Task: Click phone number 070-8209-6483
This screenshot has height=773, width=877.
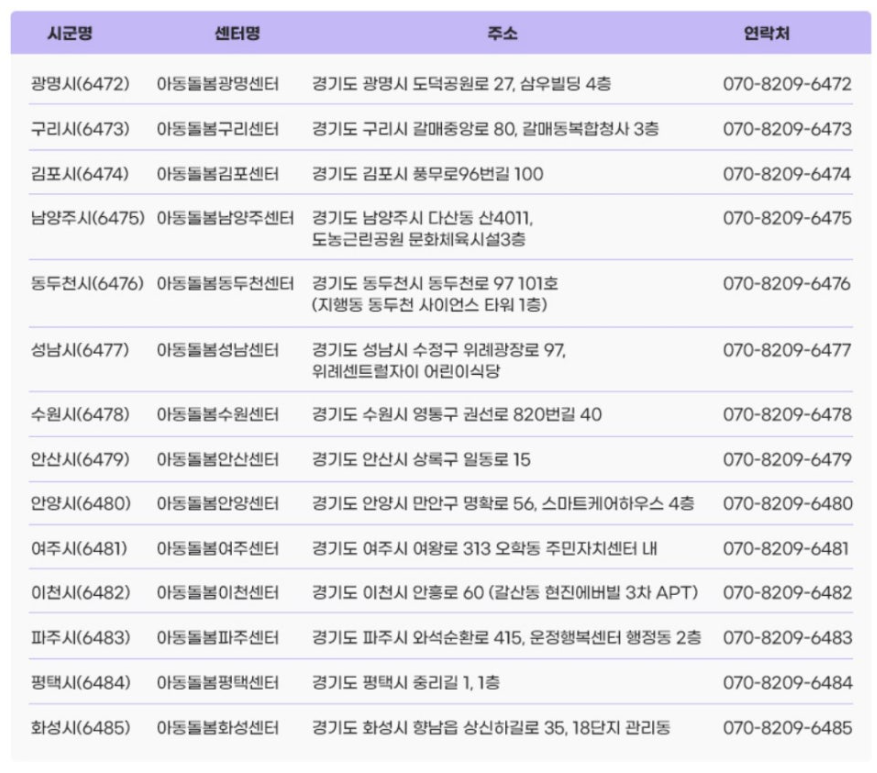Action: [788, 638]
